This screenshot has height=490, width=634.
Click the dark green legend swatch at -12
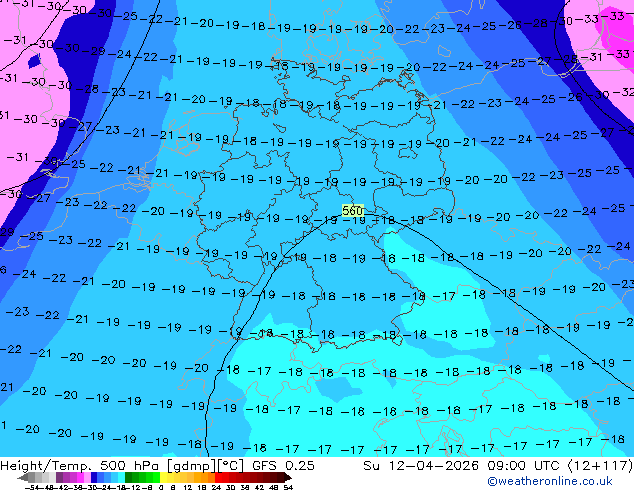pos(129,477)
